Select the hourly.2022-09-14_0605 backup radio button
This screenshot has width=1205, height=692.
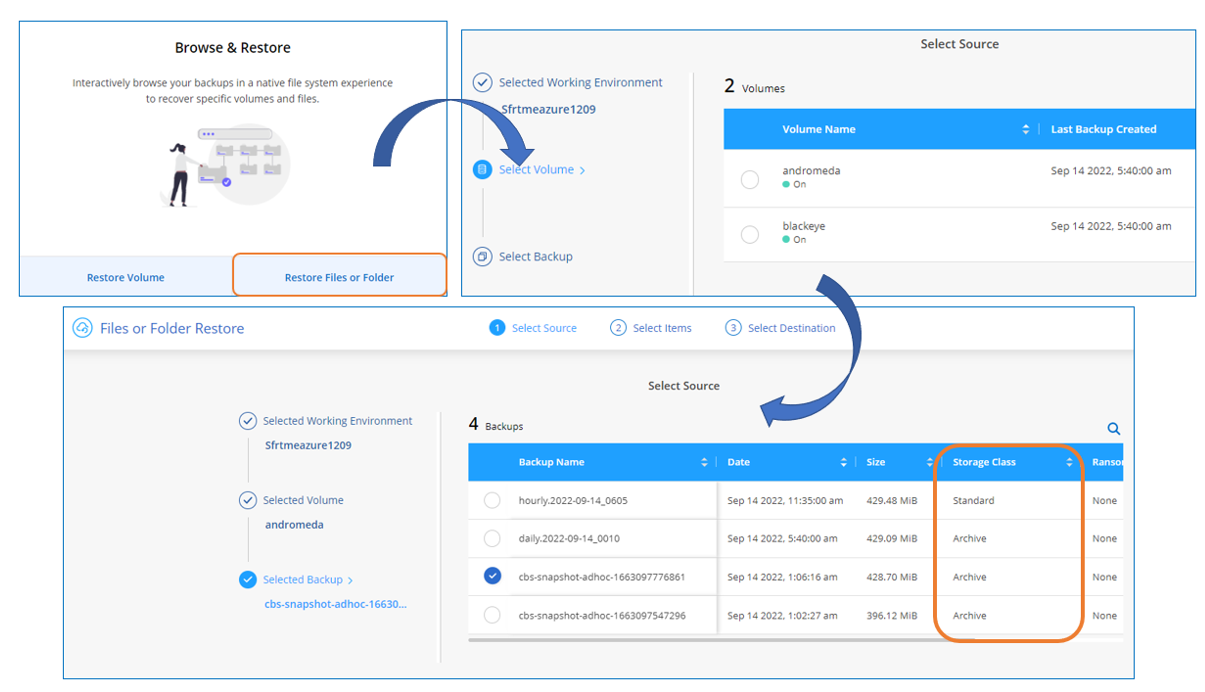coord(492,501)
